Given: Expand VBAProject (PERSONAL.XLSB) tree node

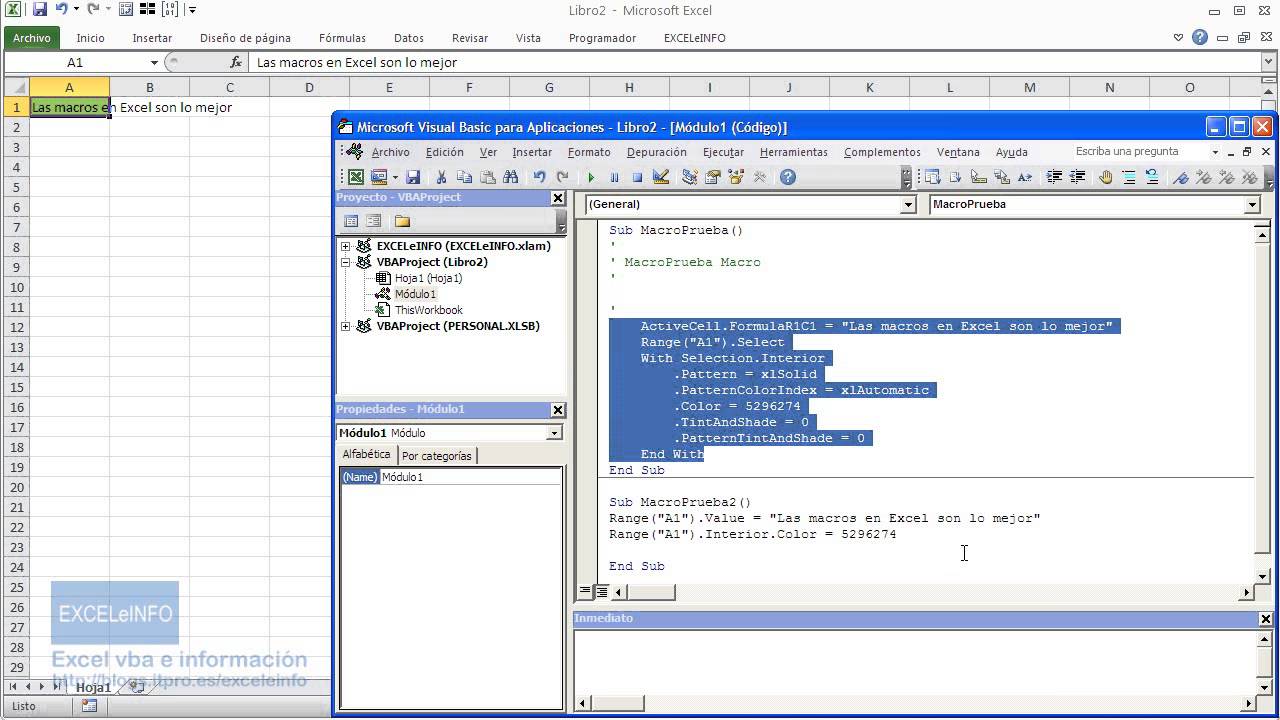Looking at the screenshot, I should point(346,326).
